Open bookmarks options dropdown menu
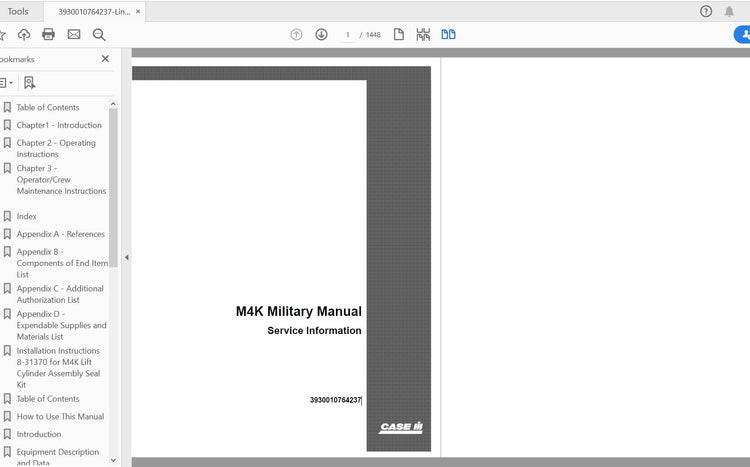Viewport: 750px width, 467px height. click(x=6, y=83)
